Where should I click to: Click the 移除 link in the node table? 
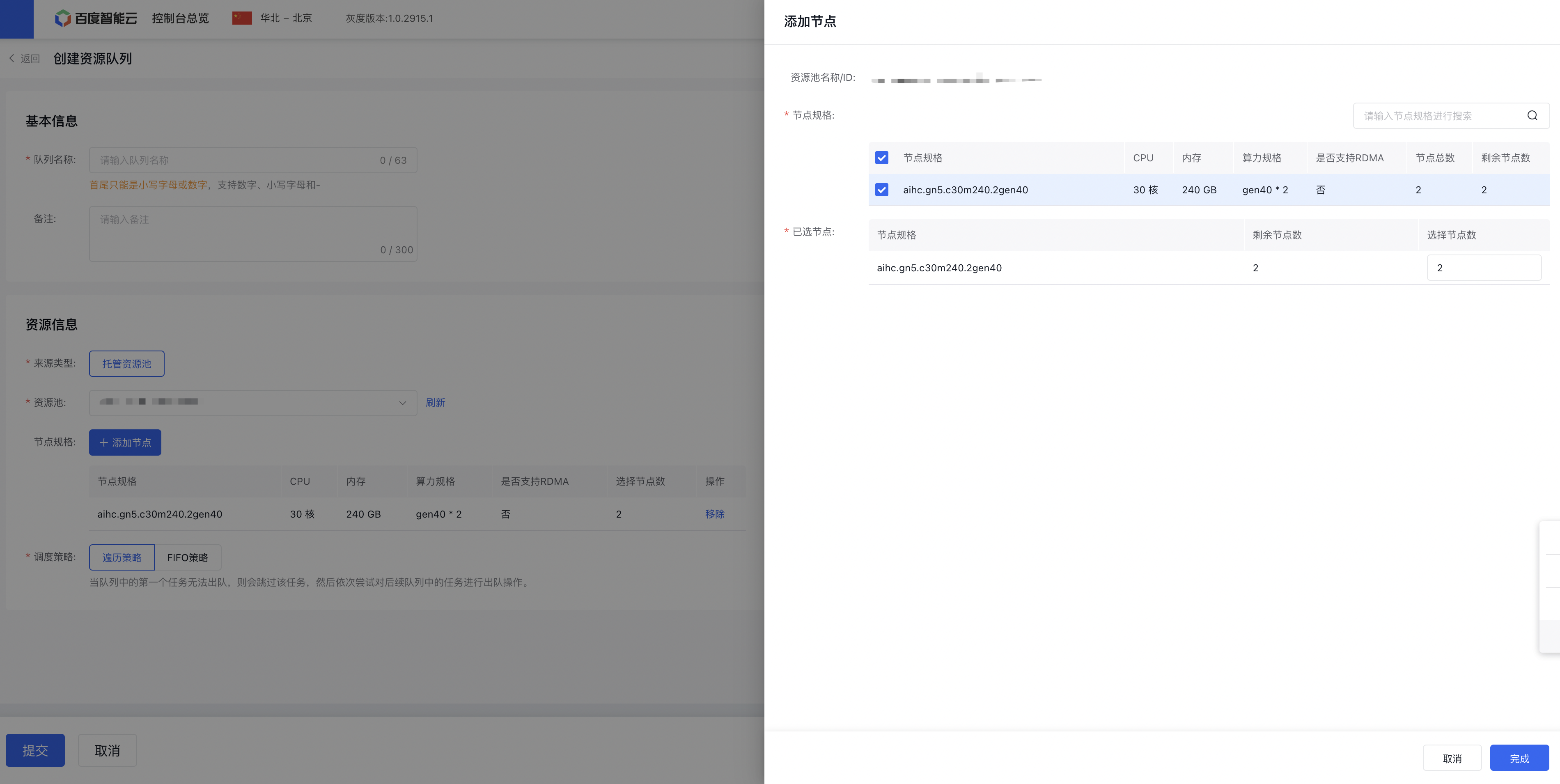[x=715, y=514]
